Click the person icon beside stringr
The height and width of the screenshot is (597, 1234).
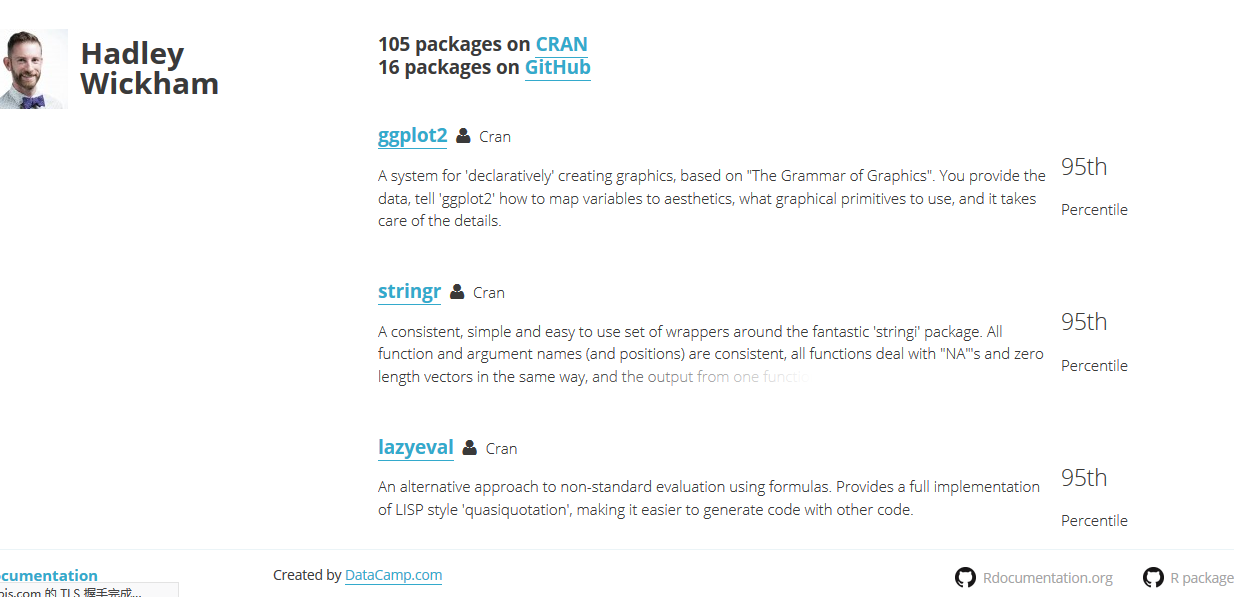pyautogui.click(x=457, y=292)
